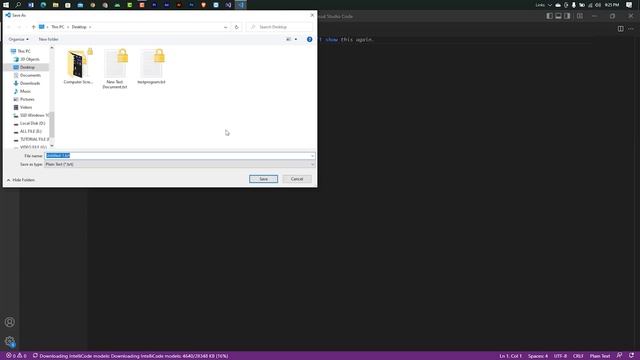Select Documents in navigation tree
Viewport: 640px width, 360px height.
point(30,75)
